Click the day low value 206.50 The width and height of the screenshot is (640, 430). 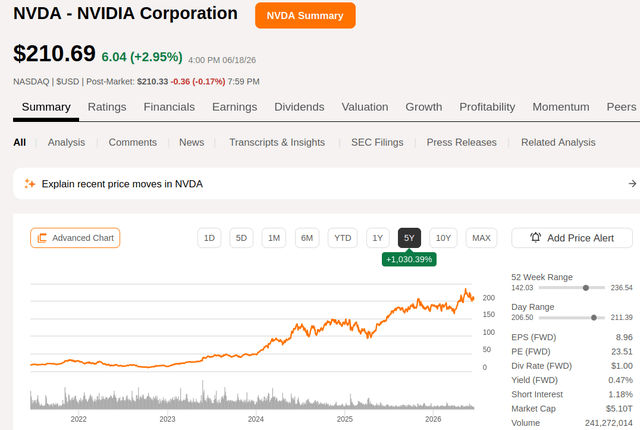click(522, 318)
